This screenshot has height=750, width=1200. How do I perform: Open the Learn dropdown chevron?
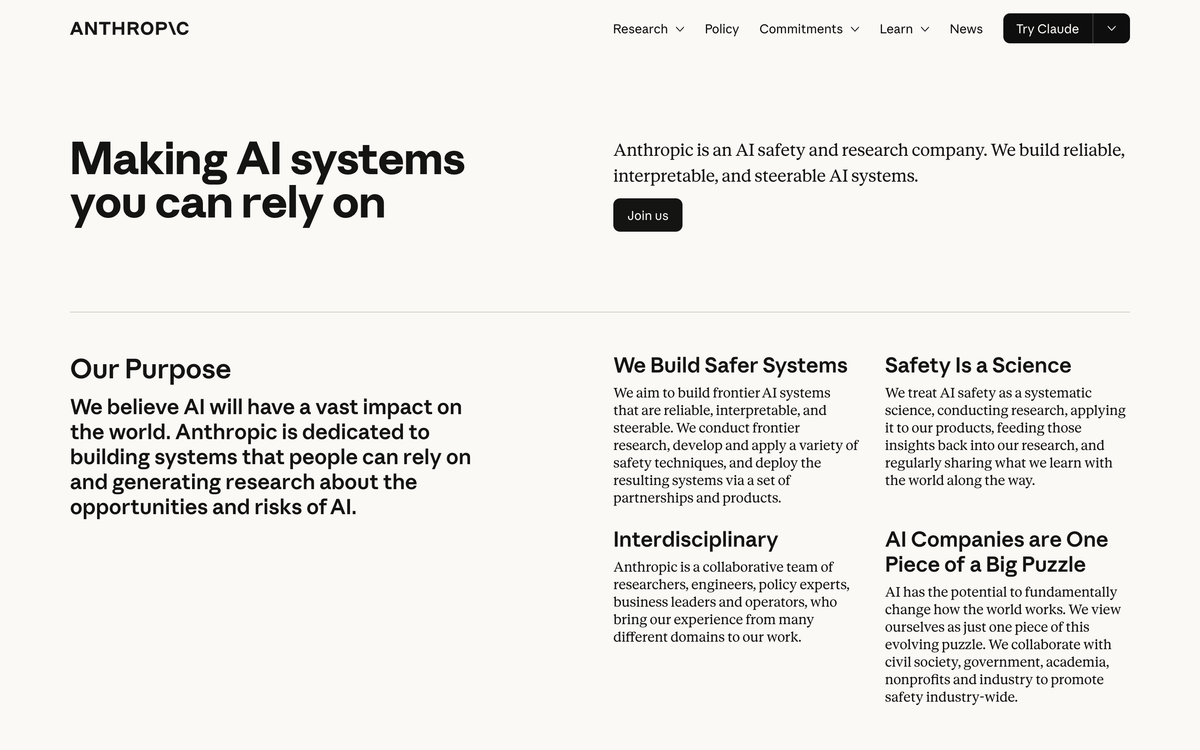tap(925, 29)
